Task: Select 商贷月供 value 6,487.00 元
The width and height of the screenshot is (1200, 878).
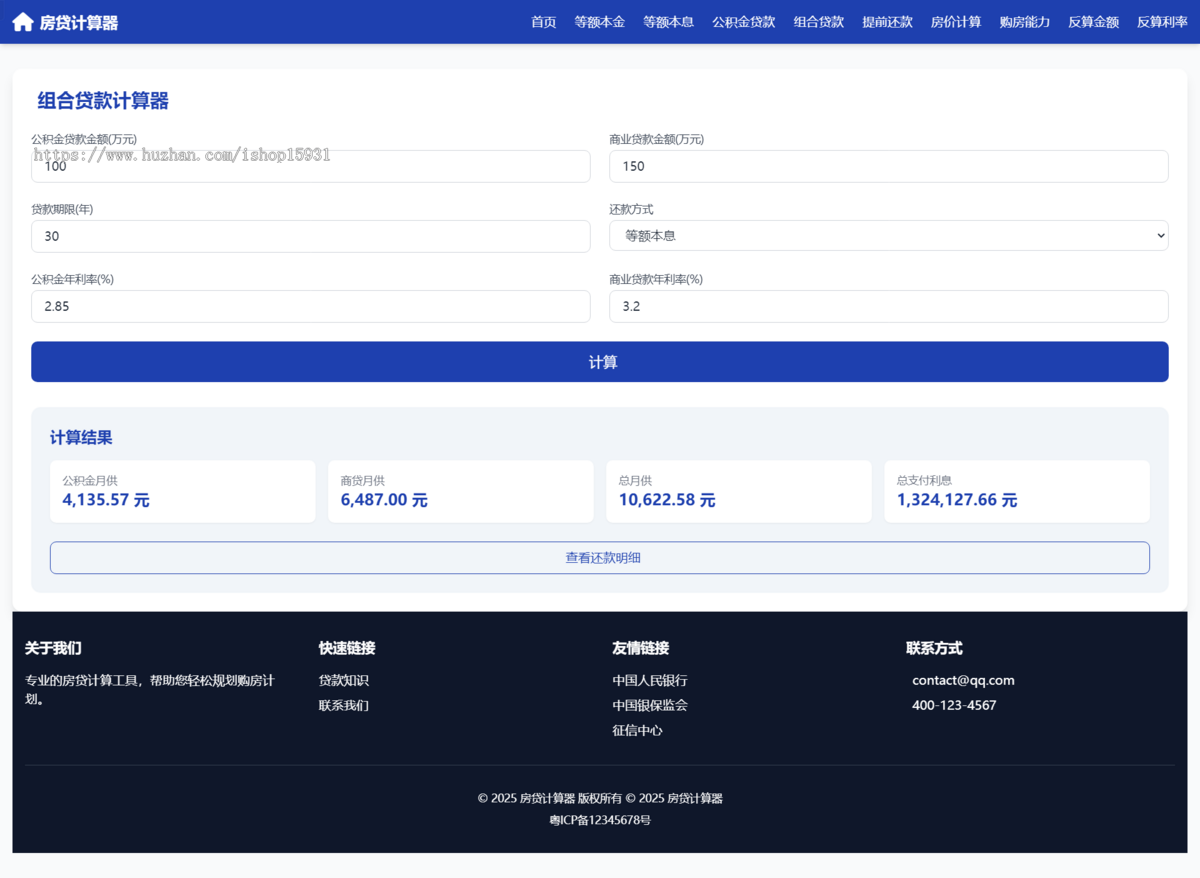Action: click(x=384, y=500)
